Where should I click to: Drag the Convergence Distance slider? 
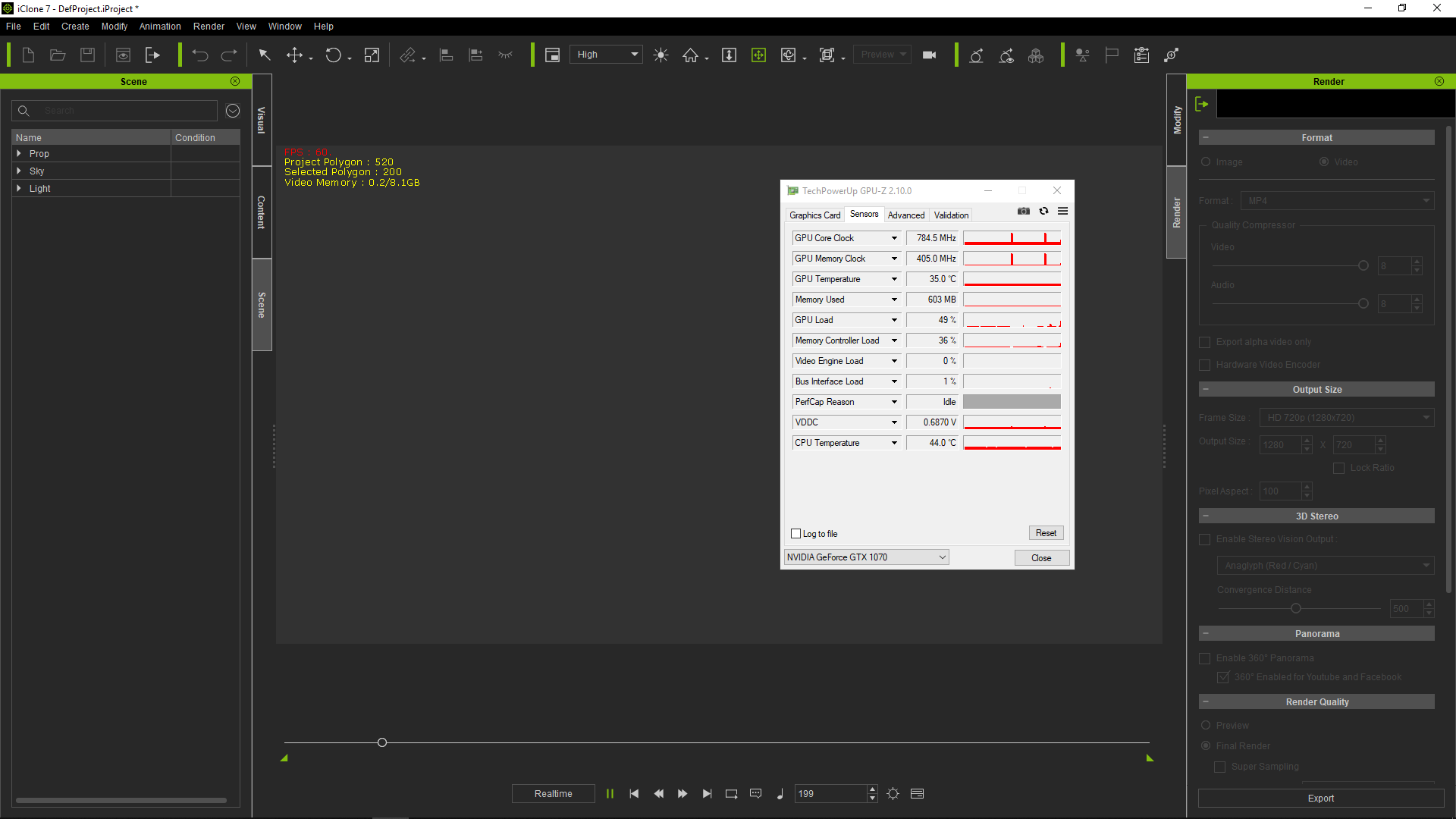[1296, 607]
